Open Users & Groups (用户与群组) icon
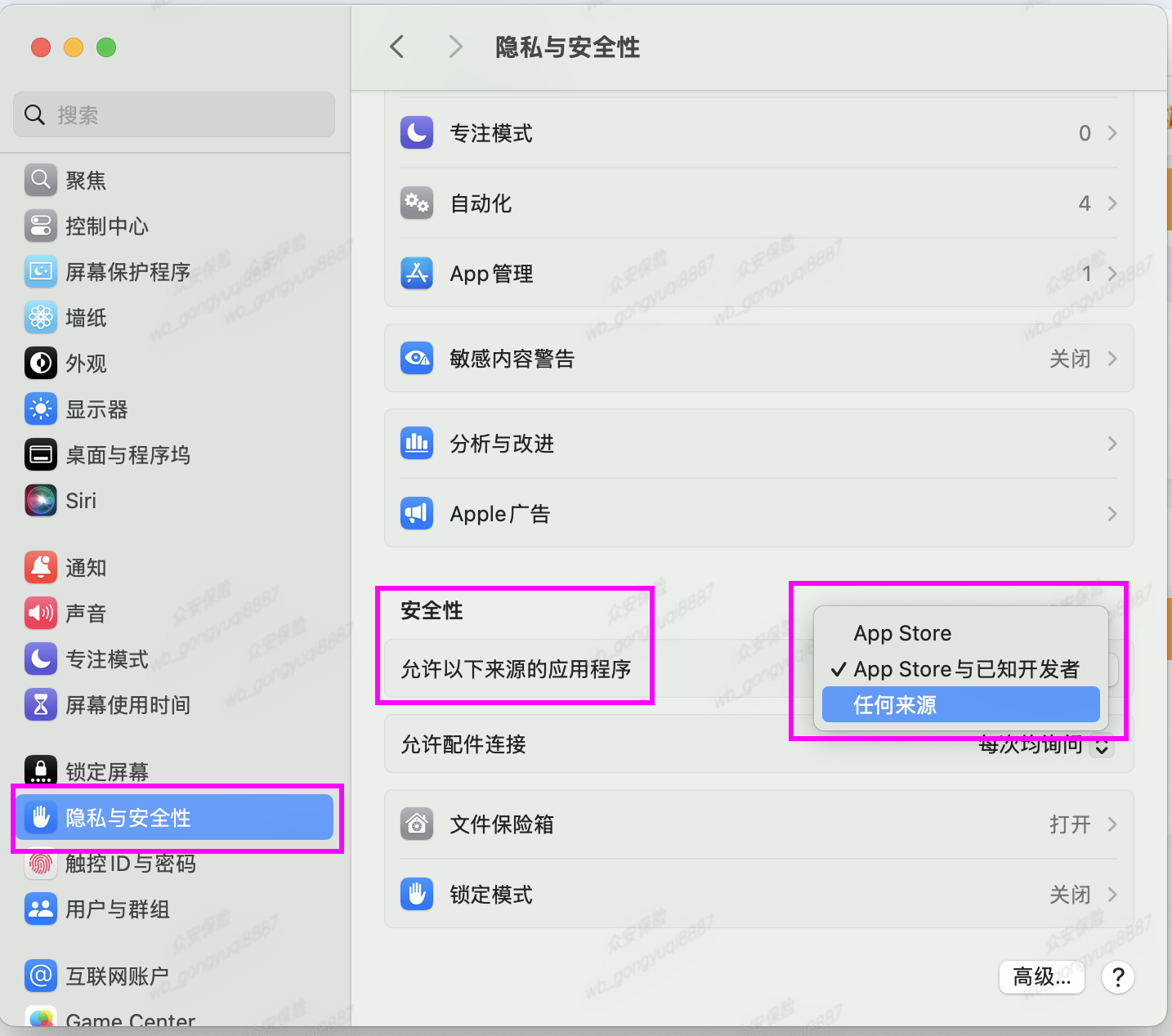Viewport: 1172px width, 1036px height. (x=40, y=909)
